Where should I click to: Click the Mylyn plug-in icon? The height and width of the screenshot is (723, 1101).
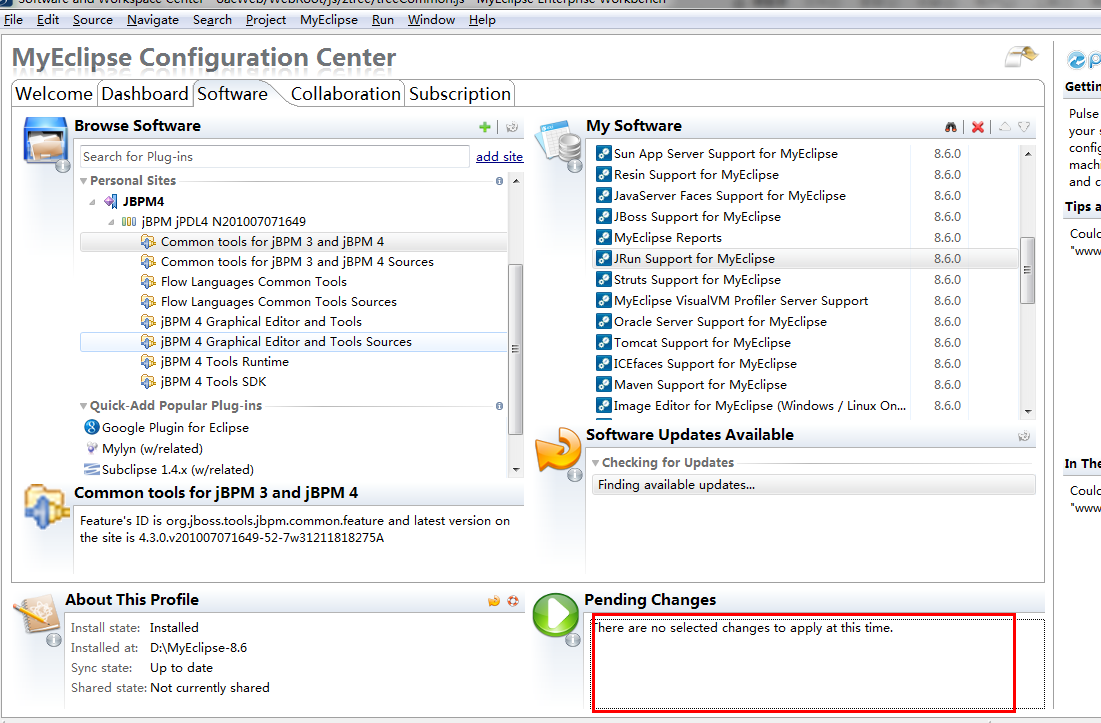point(91,448)
